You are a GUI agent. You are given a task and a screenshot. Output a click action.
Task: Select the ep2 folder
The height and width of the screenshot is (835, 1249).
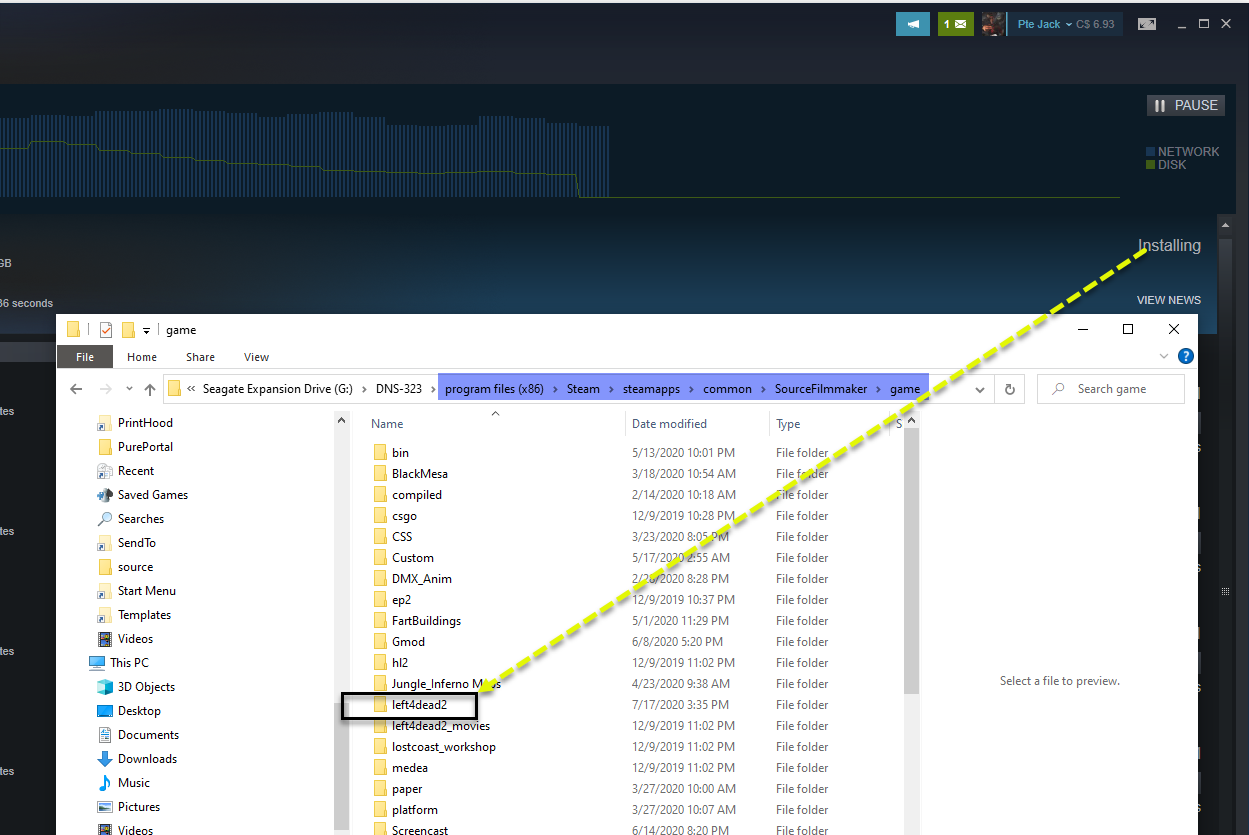click(401, 600)
